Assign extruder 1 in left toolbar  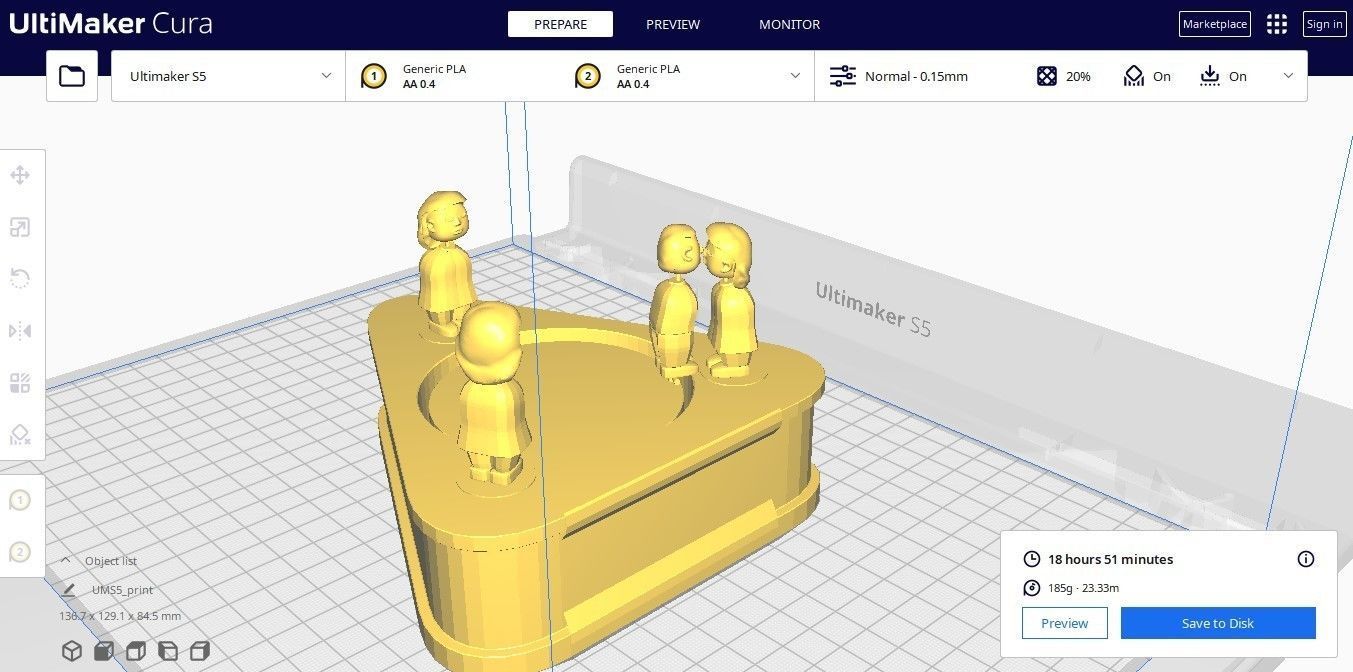20,500
